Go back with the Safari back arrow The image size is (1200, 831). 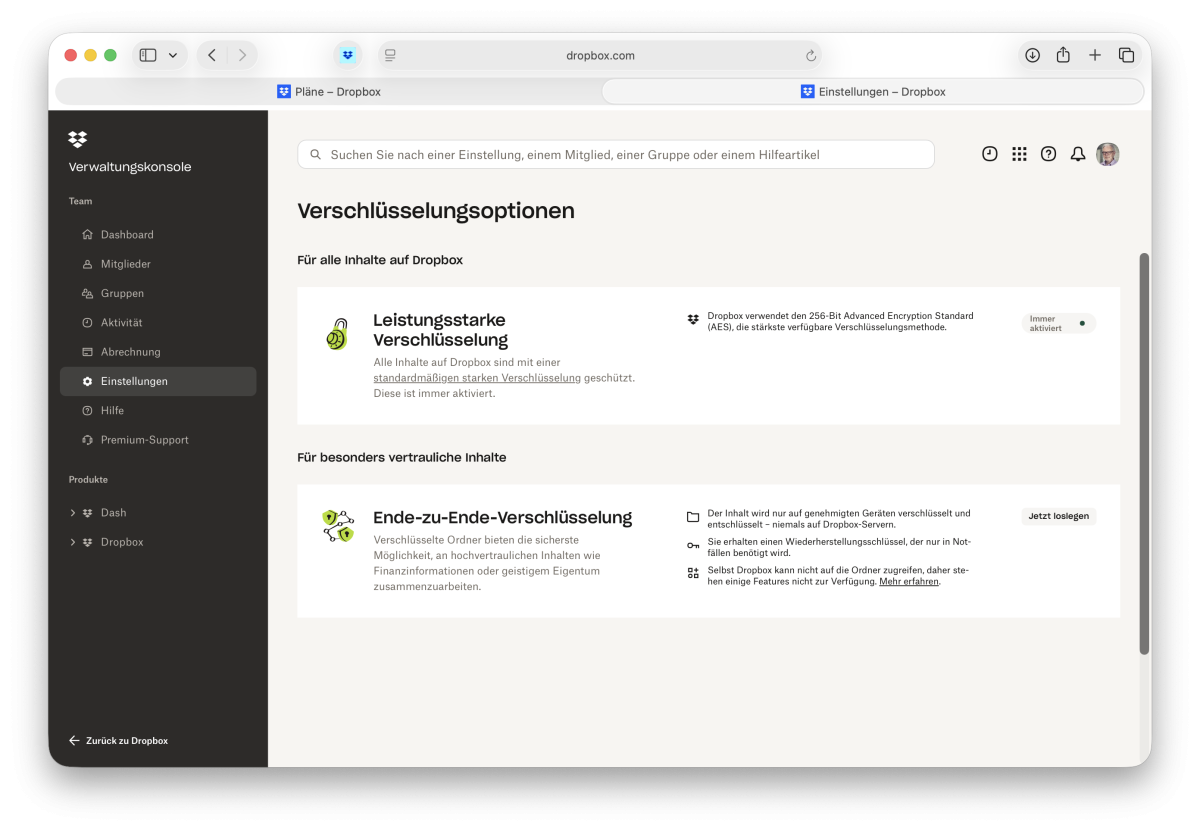tap(212, 55)
